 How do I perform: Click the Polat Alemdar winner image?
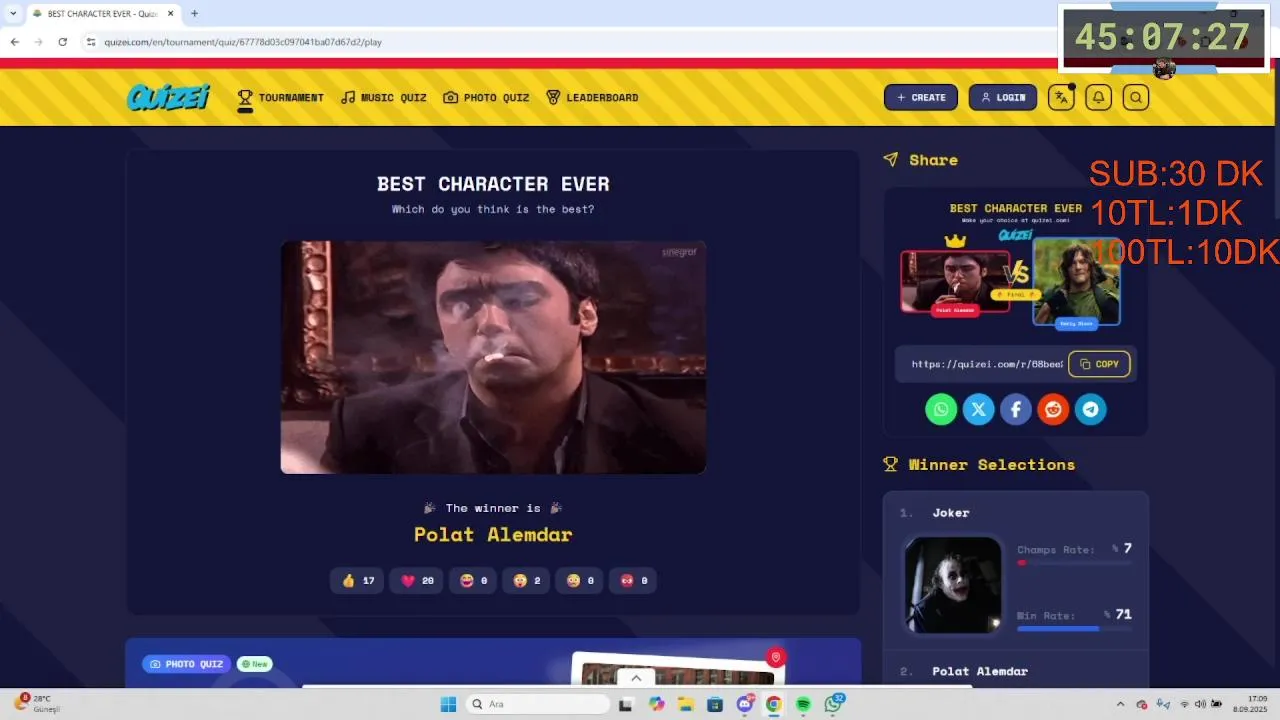click(493, 357)
